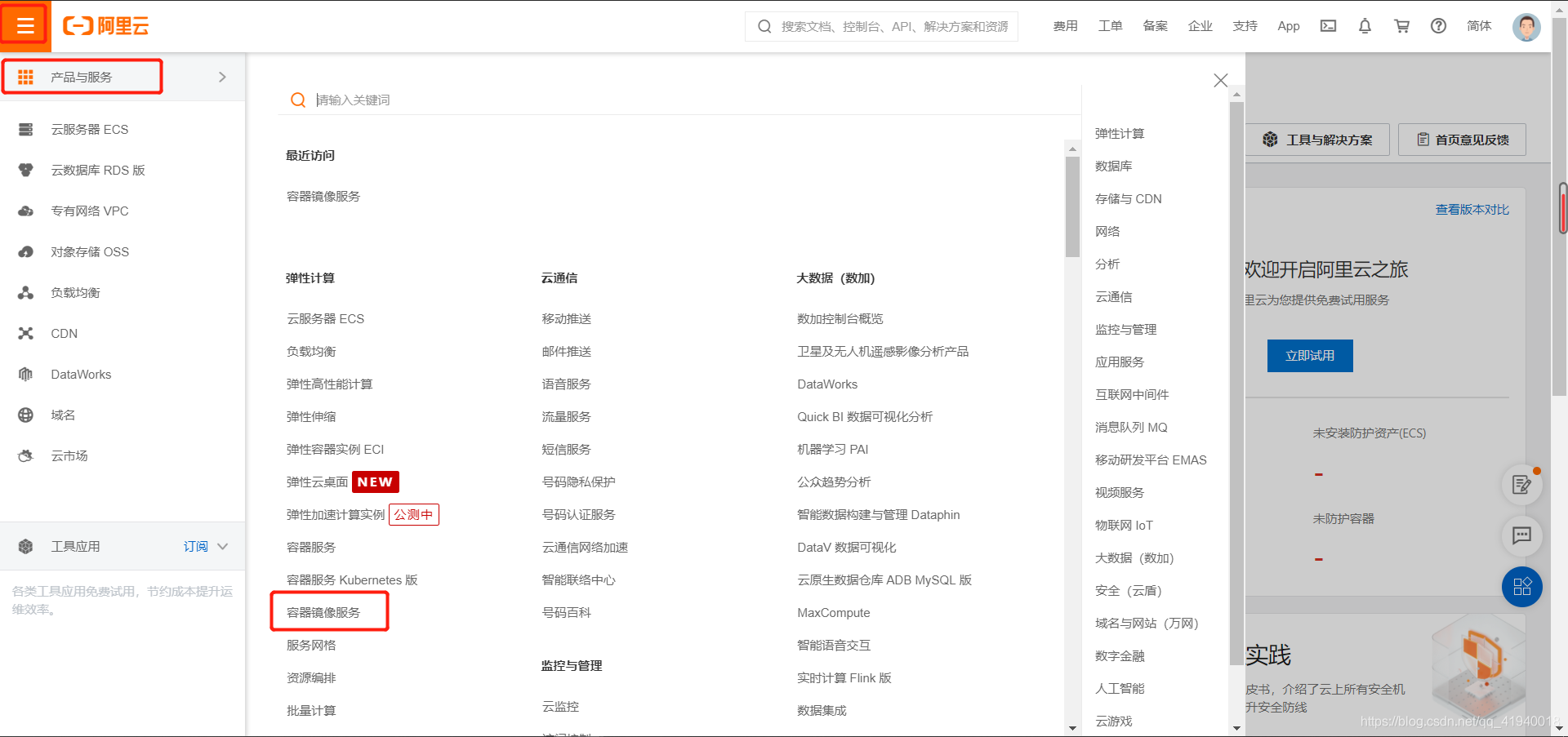
Task: Click the blue floating grid widget button
Action: 1521,587
